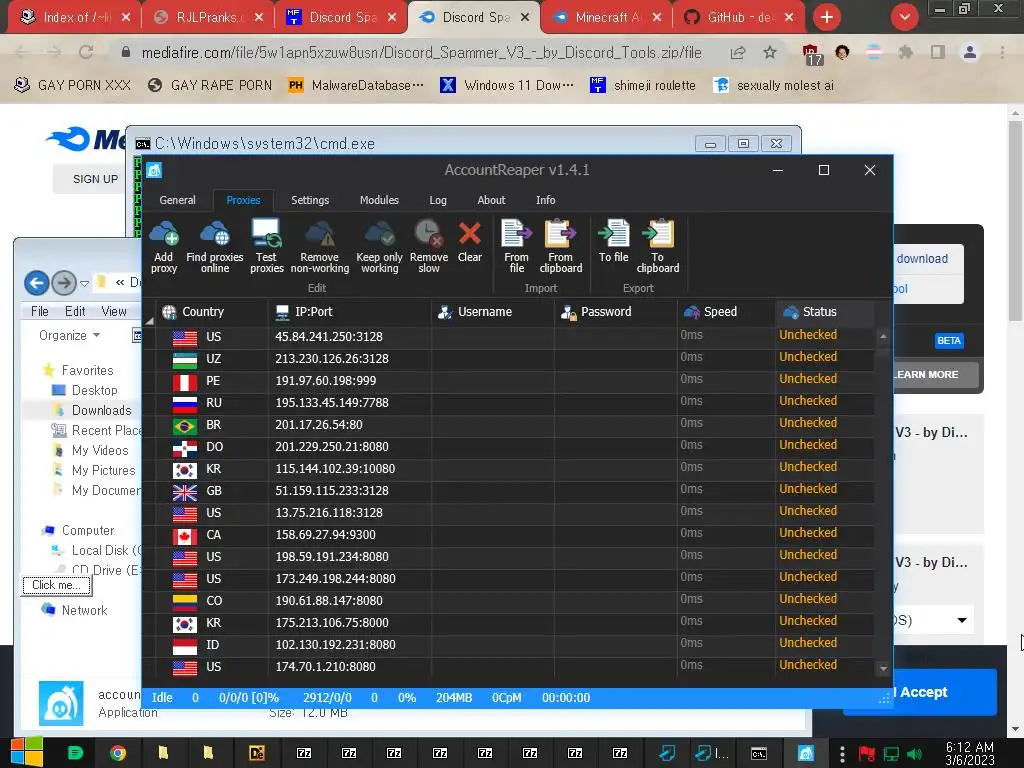This screenshot has width=1024, height=768.
Task: Choose Keep only working proxies
Action: tap(379, 246)
